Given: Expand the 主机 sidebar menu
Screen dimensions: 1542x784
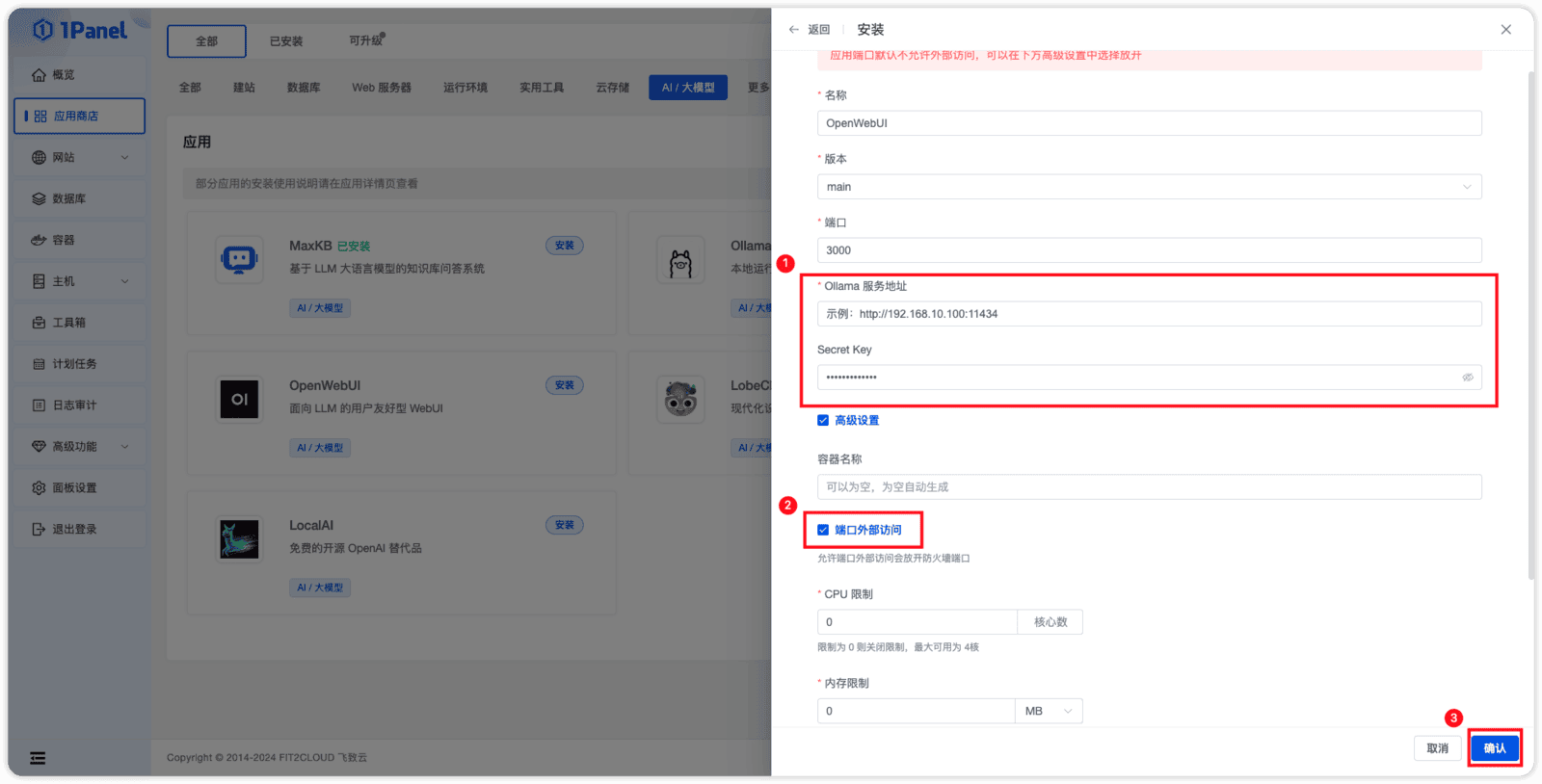Looking at the screenshot, I should [x=79, y=281].
